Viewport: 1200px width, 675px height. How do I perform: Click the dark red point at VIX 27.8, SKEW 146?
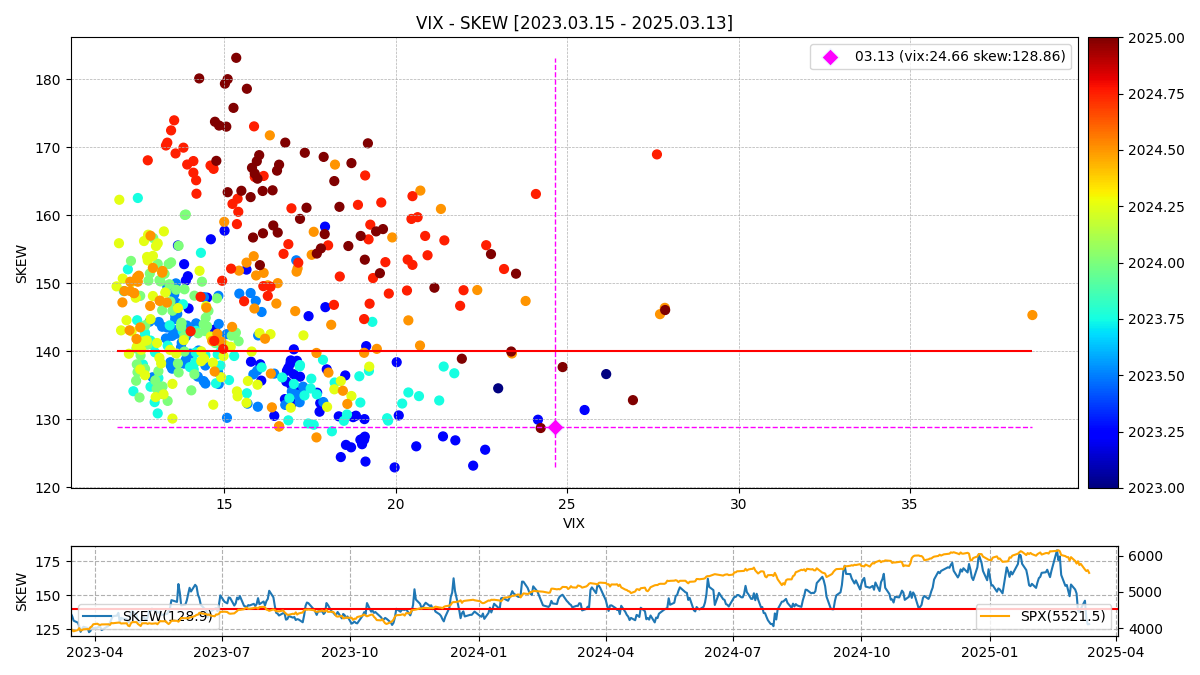[665, 310]
